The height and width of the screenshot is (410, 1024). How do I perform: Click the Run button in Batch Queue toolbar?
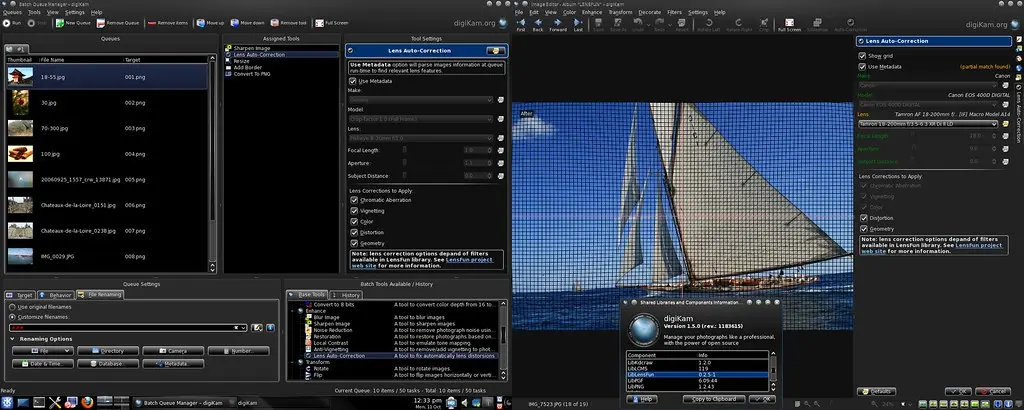click(13, 22)
